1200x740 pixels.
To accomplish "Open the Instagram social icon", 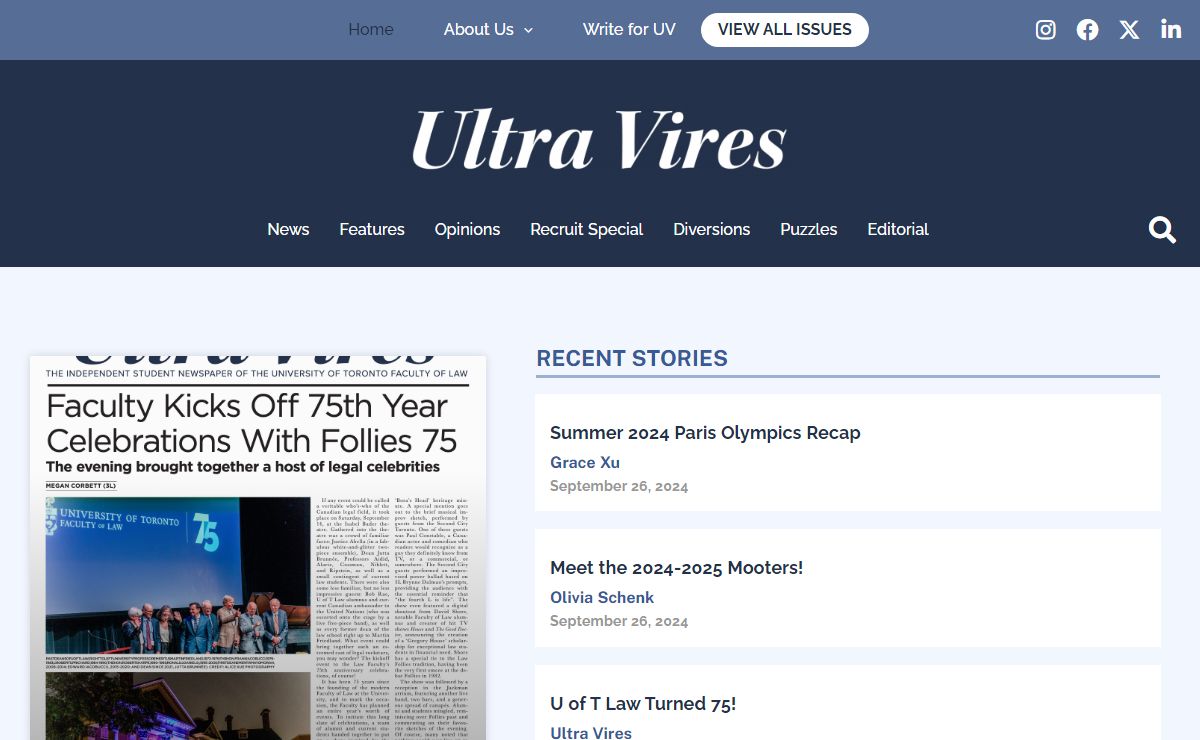I will (1046, 30).
